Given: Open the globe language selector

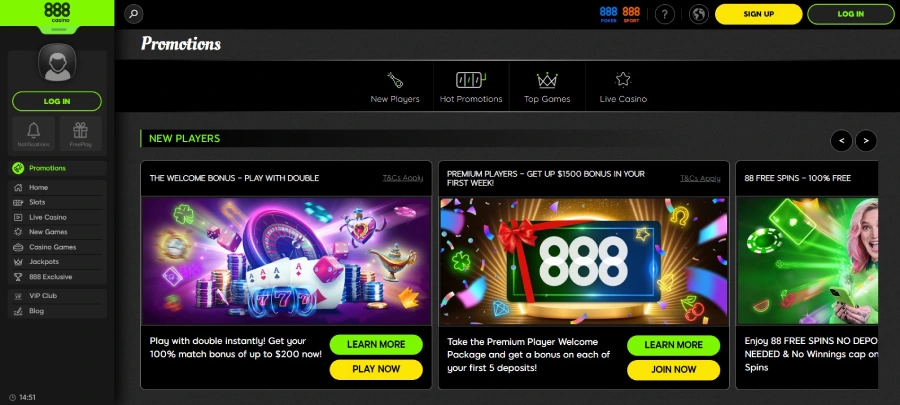Looking at the screenshot, I should [x=699, y=14].
